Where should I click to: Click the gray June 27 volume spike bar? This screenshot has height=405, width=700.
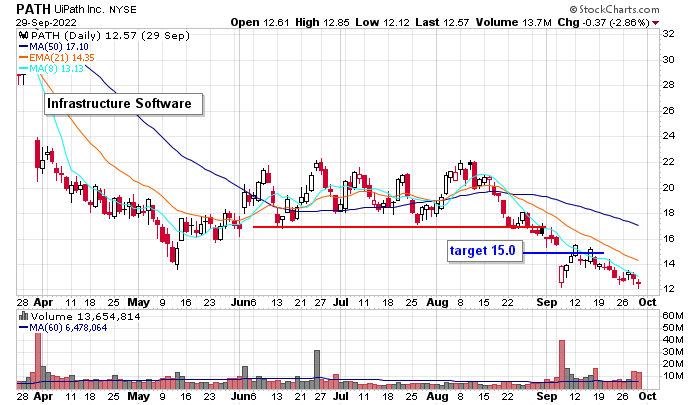point(317,369)
